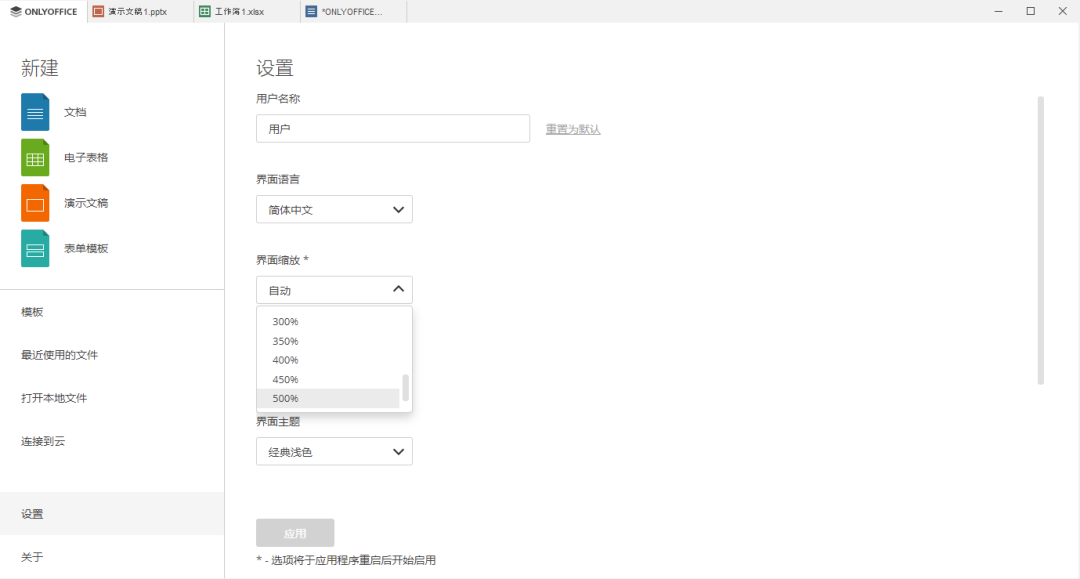Click the ONLYOFFICE logo

coord(43,11)
